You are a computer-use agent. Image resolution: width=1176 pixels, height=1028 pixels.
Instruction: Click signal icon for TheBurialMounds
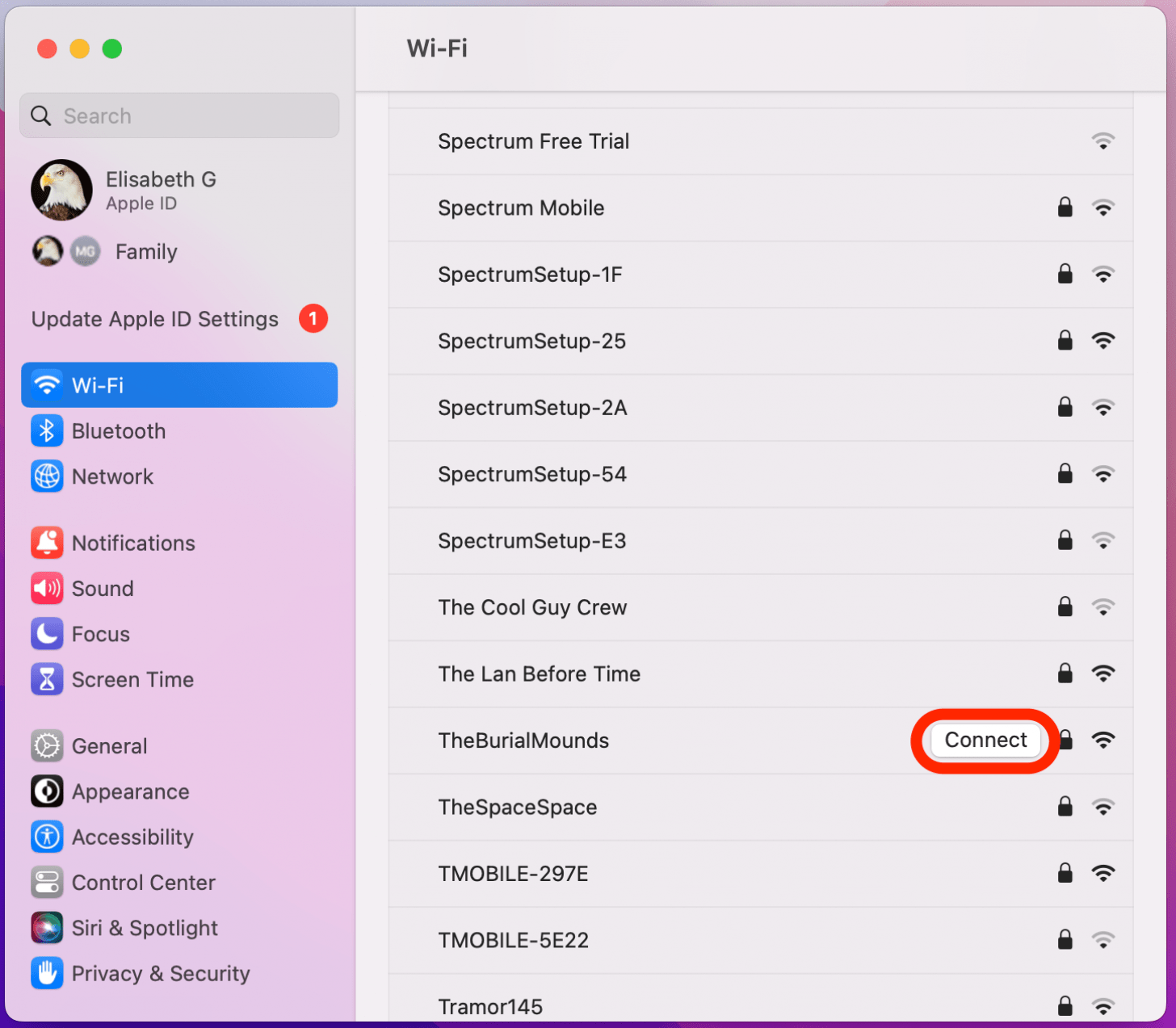pos(1103,740)
